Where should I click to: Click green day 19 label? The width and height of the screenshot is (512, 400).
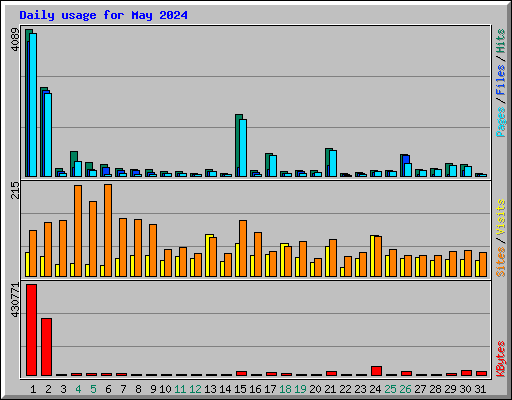tap(300, 389)
